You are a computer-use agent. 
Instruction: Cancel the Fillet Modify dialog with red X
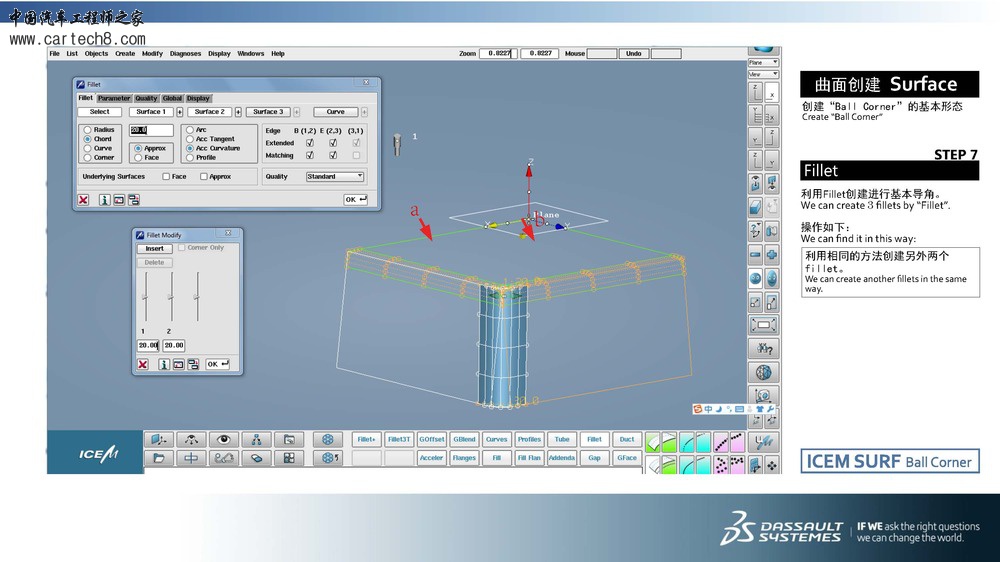(143, 365)
